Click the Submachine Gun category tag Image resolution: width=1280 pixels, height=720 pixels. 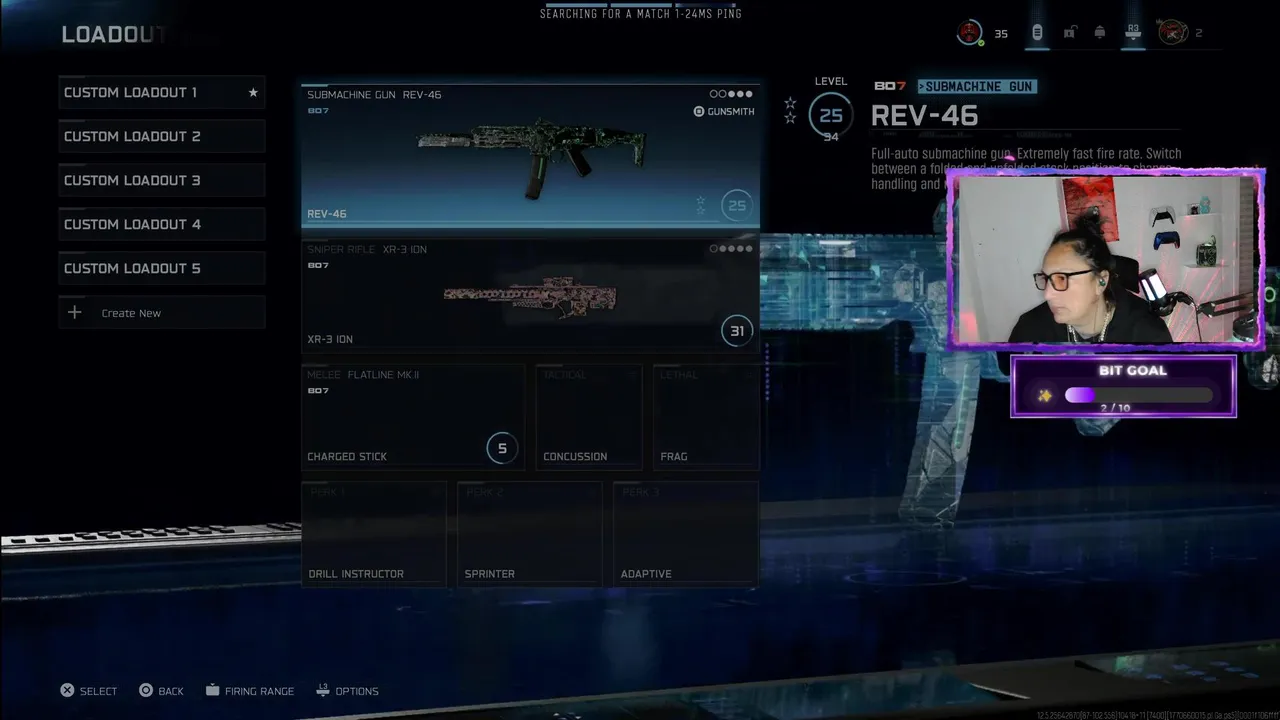point(977,87)
